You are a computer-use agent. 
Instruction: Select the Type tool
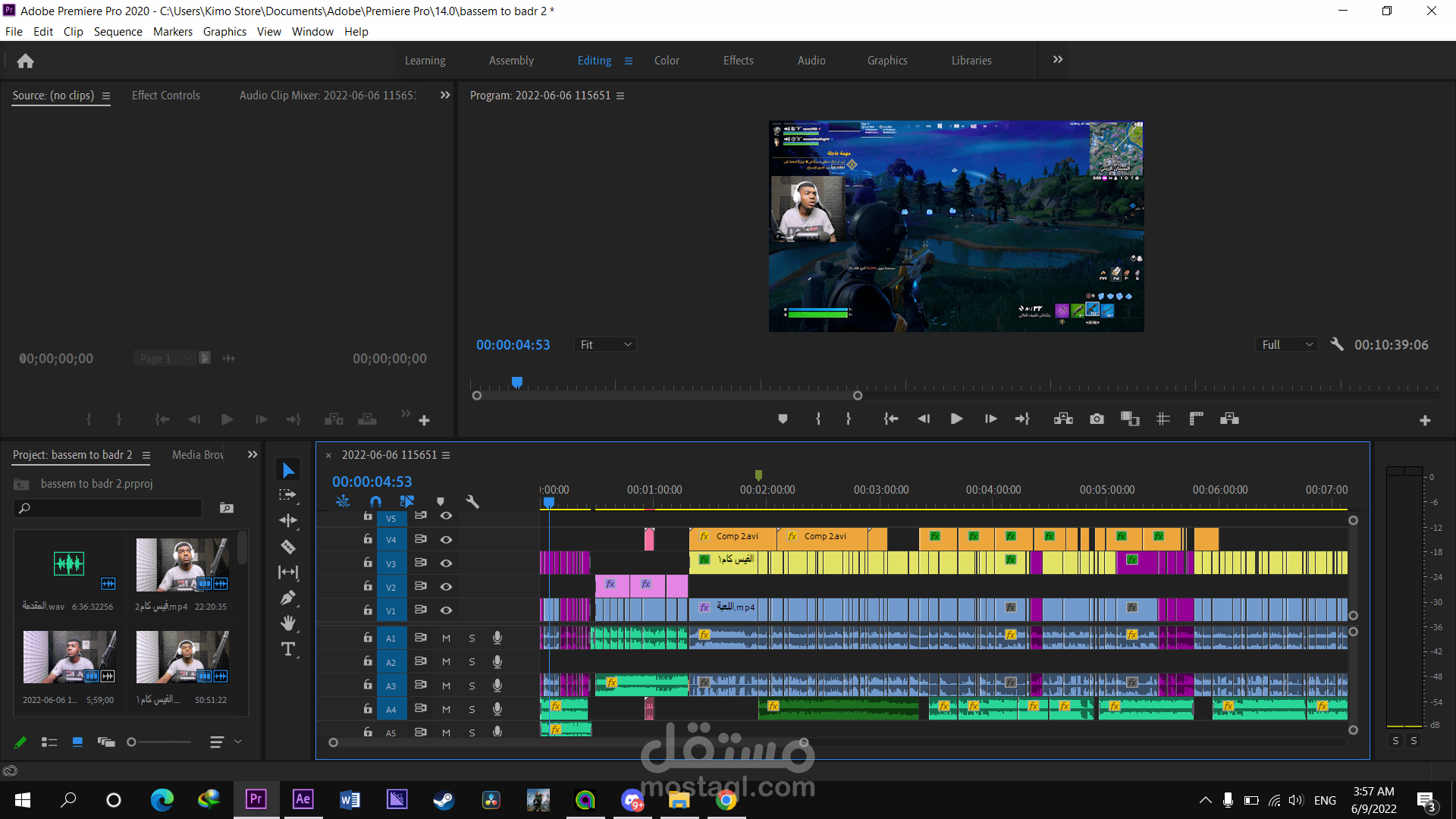[x=288, y=649]
